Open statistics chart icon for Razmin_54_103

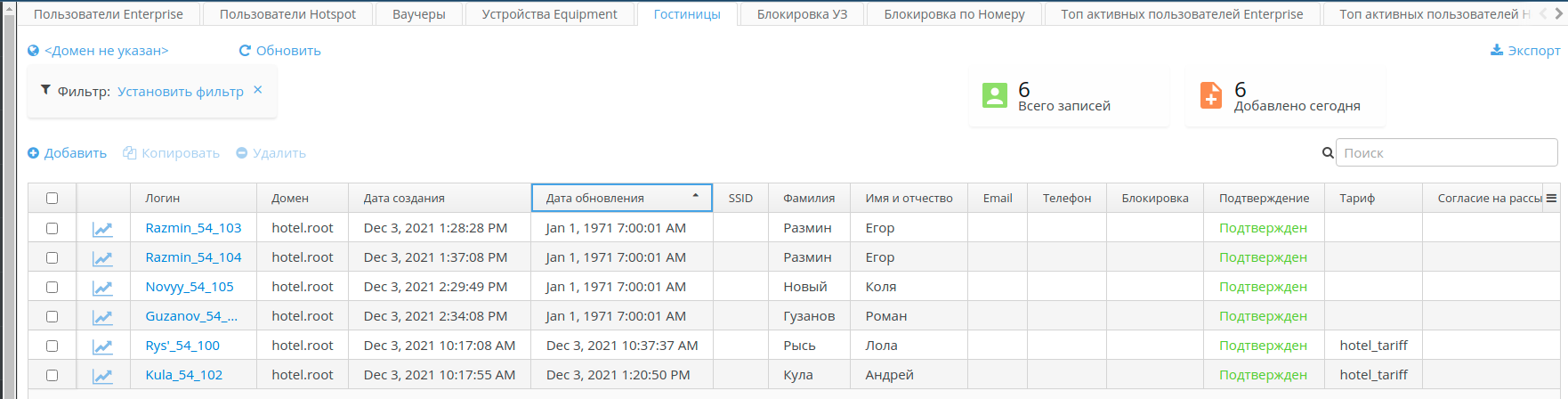[102, 229]
